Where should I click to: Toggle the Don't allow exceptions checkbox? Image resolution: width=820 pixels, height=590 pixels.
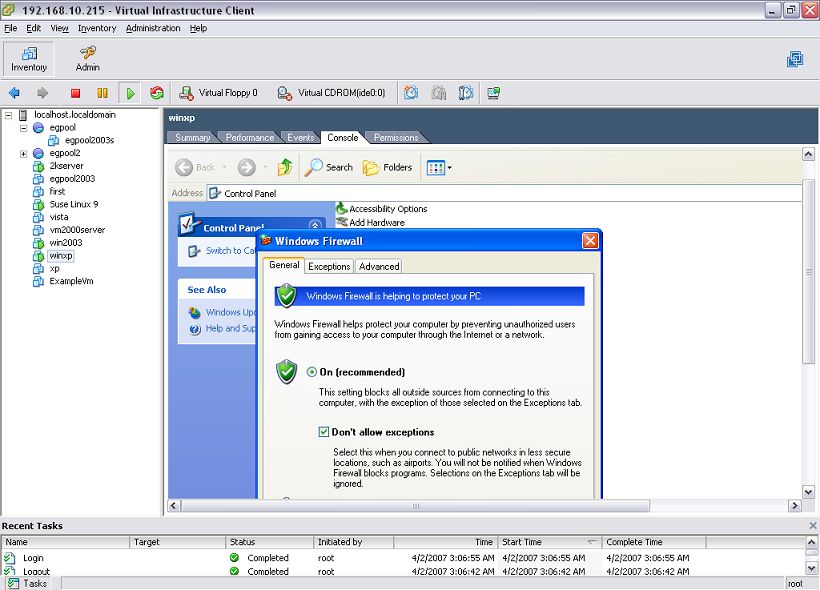324,432
